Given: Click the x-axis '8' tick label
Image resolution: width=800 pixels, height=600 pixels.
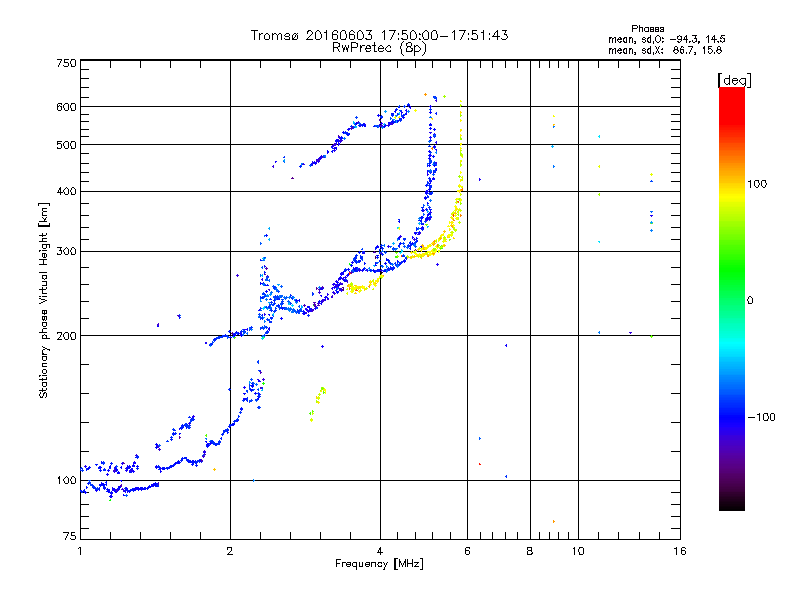Looking at the screenshot, I should (530, 551).
